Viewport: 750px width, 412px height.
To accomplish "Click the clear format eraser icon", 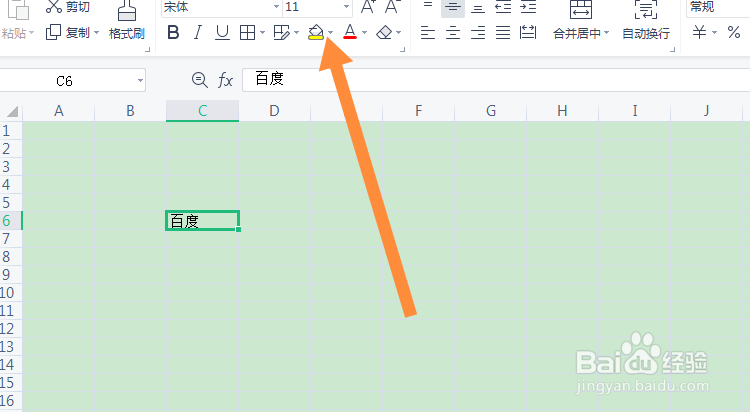I will [384, 33].
